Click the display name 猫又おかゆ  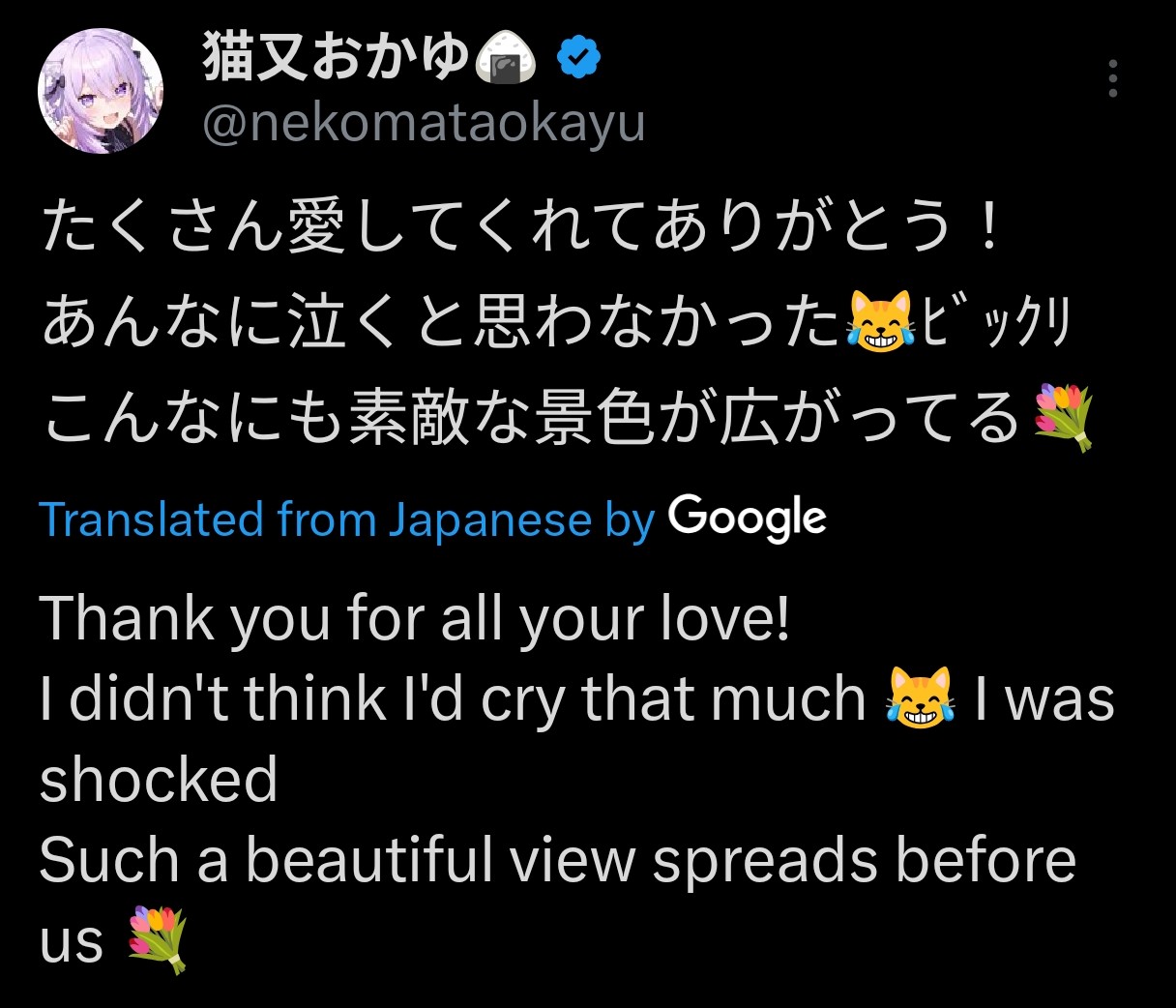337,58
